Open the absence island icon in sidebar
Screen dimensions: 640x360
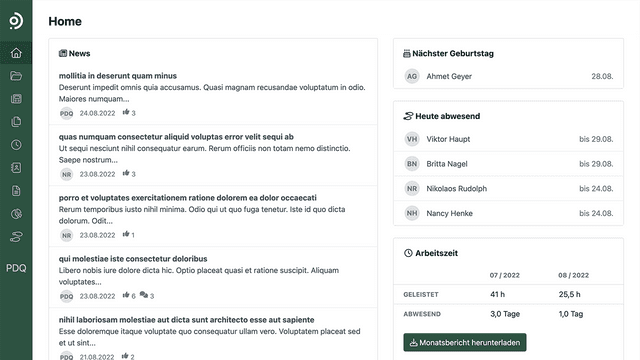16,237
